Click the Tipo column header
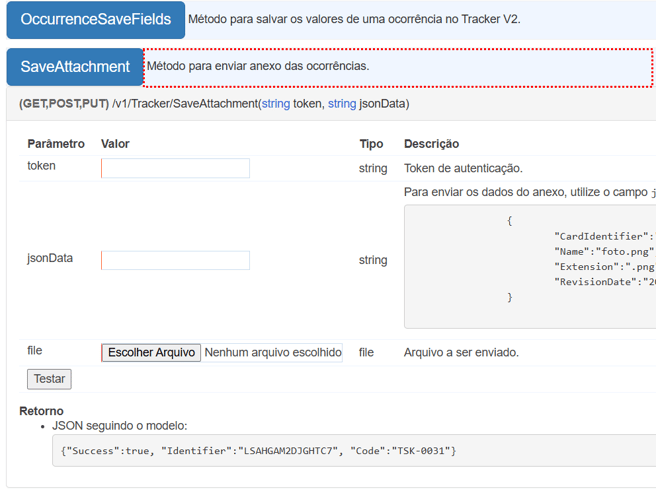This screenshot has height=495, width=656. point(371,144)
